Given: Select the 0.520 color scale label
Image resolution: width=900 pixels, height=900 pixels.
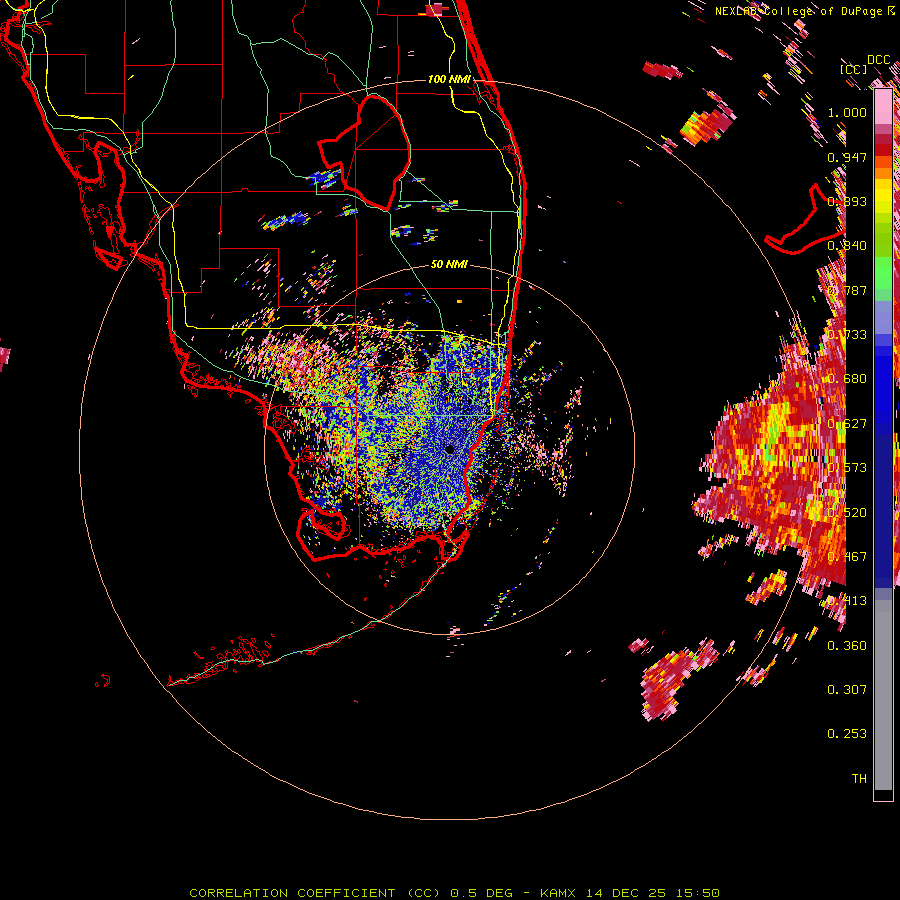Looking at the screenshot, I should 847,513.
